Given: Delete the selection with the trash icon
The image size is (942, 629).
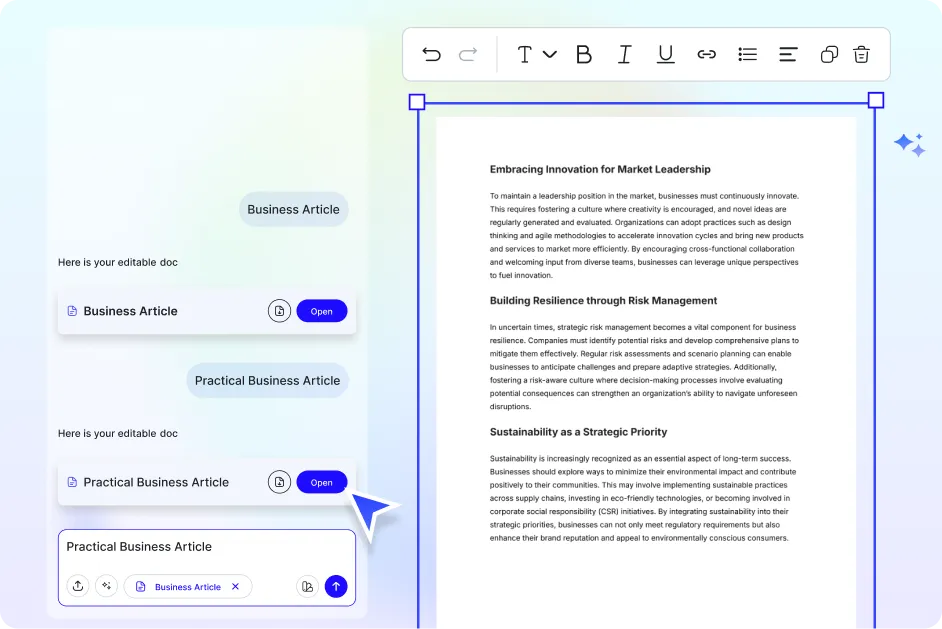Looking at the screenshot, I should tap(861, 55).
